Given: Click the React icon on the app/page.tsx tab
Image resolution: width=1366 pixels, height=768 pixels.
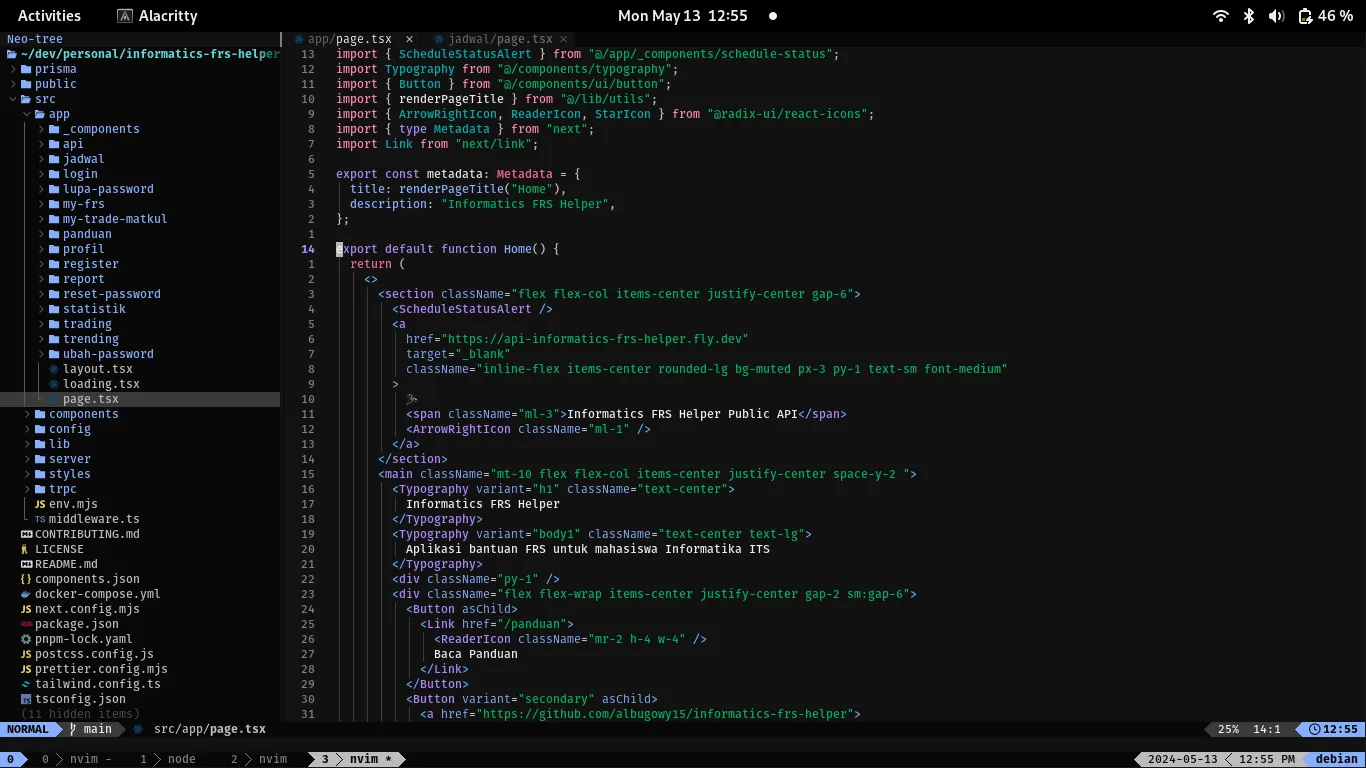Looking at the screenshot, I should (297, 39).
